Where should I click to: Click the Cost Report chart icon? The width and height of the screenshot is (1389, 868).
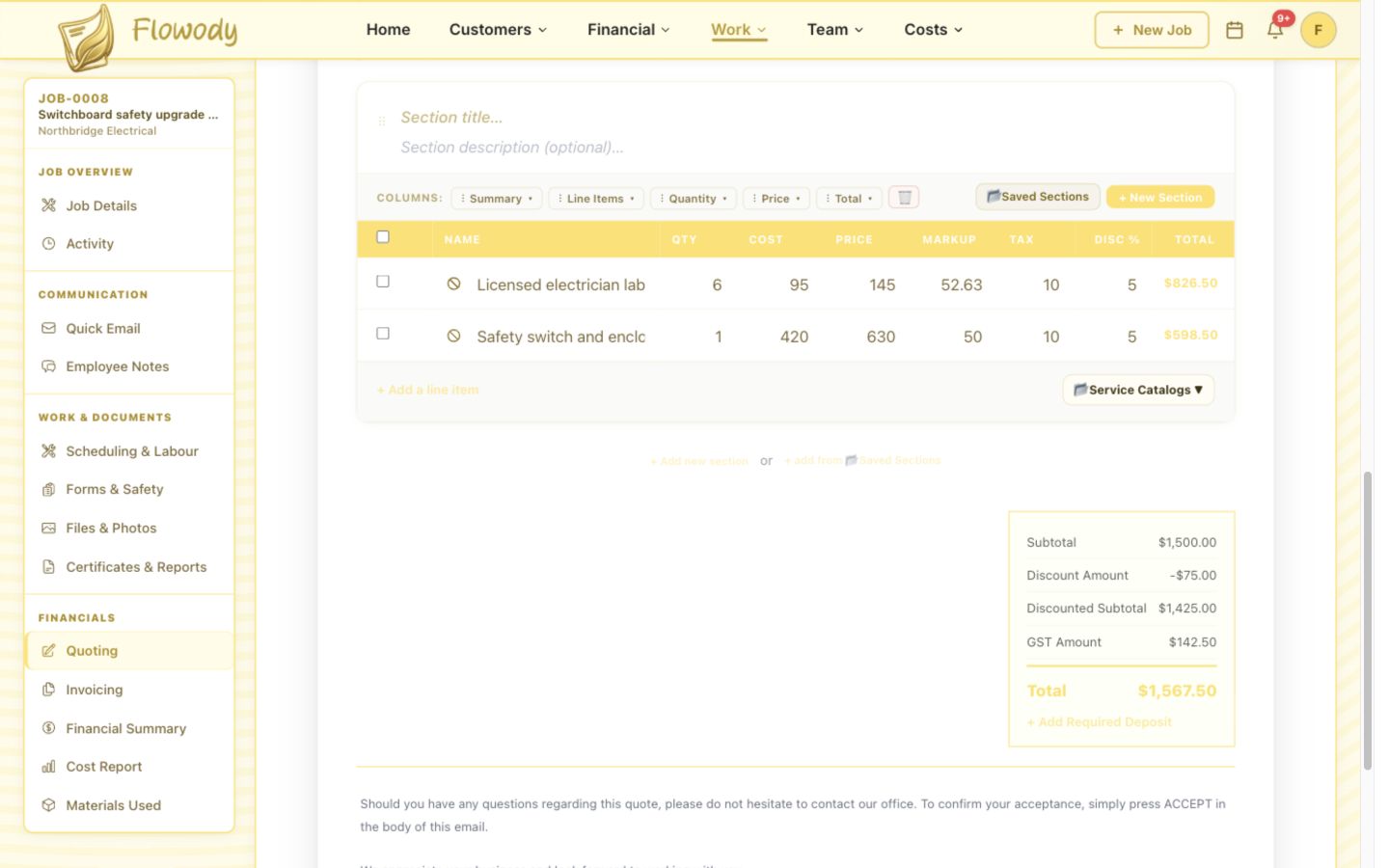48,767
